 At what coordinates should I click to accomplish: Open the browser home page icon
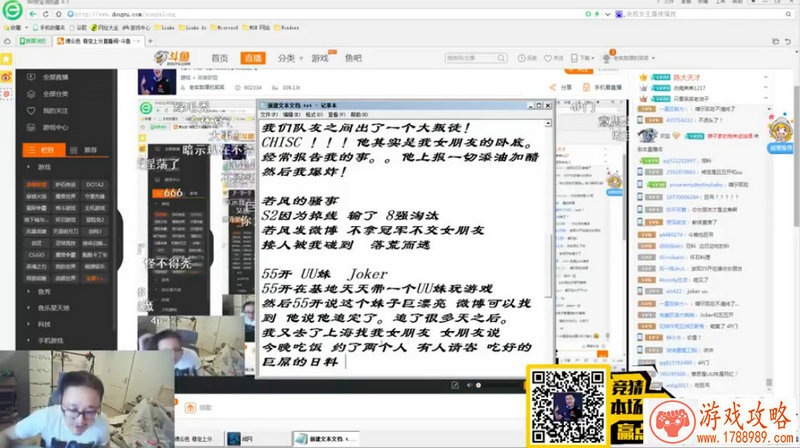58,14
